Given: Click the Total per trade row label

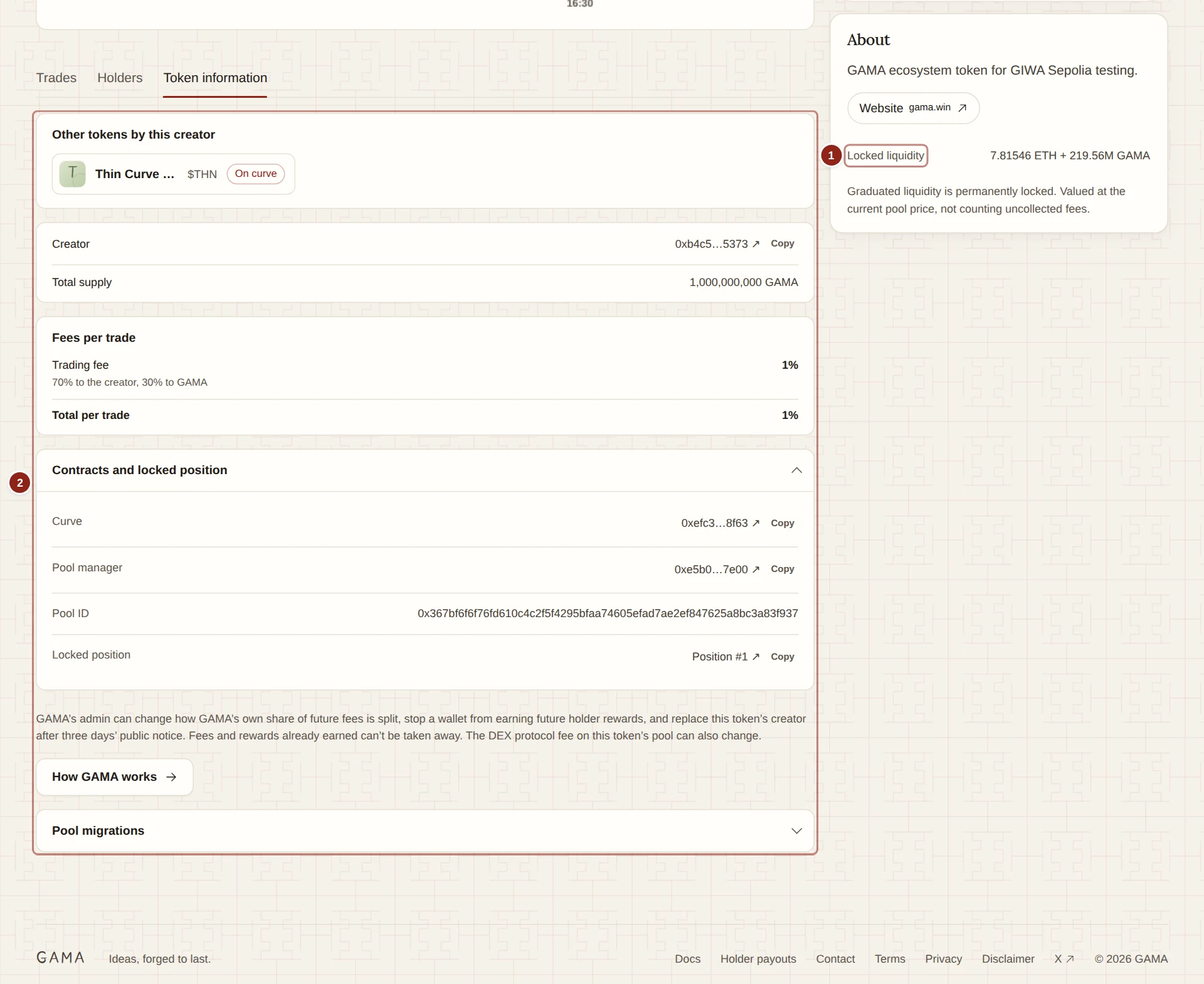Looking at the screenshot, I should pyautogui.click(x=91, y=415).
